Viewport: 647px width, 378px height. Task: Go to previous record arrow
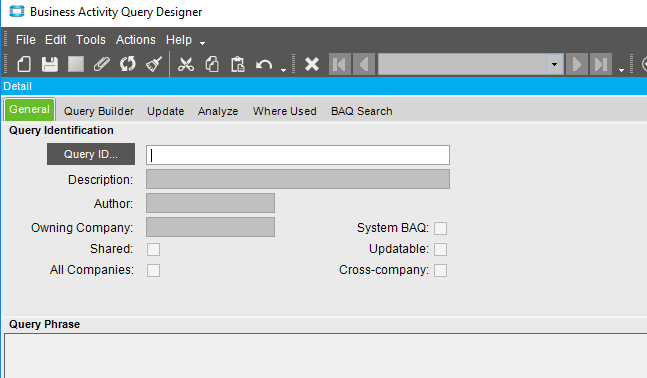(x=364, y=64)
